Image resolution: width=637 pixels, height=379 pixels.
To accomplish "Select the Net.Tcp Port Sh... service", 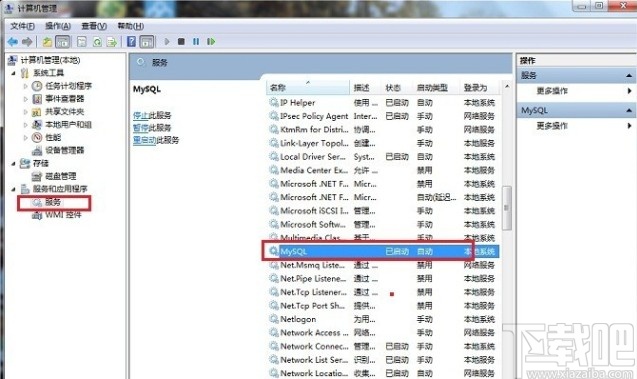I will pyautogui.click(x=383, y=306).
